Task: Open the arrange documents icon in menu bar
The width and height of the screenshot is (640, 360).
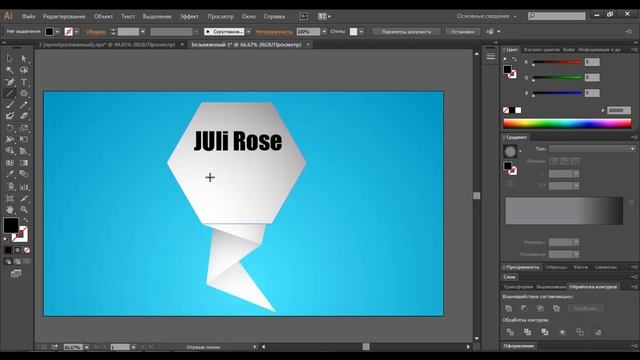Action: tap(324, 16)
